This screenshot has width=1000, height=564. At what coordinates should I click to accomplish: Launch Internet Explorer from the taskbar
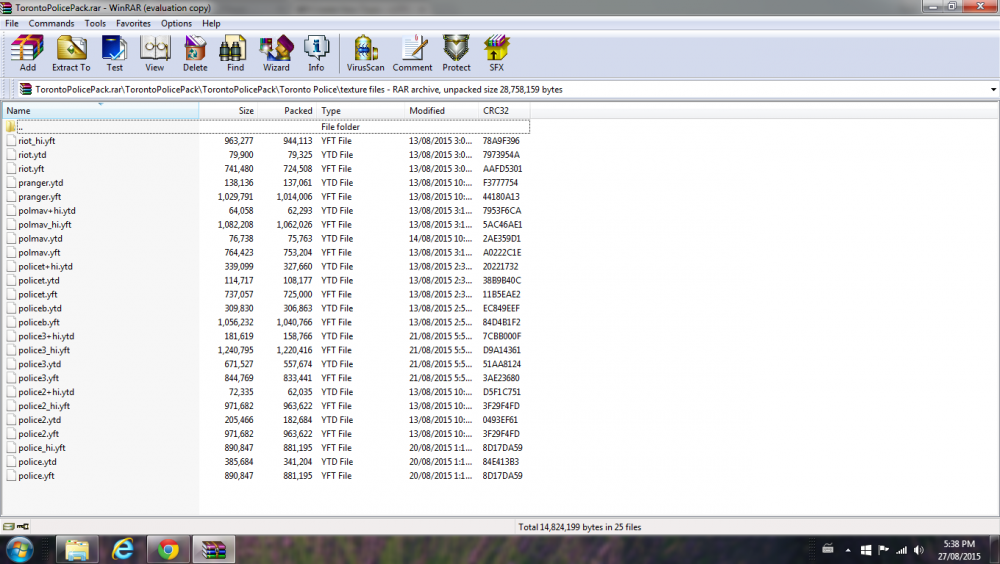click(x=122, y=550)
